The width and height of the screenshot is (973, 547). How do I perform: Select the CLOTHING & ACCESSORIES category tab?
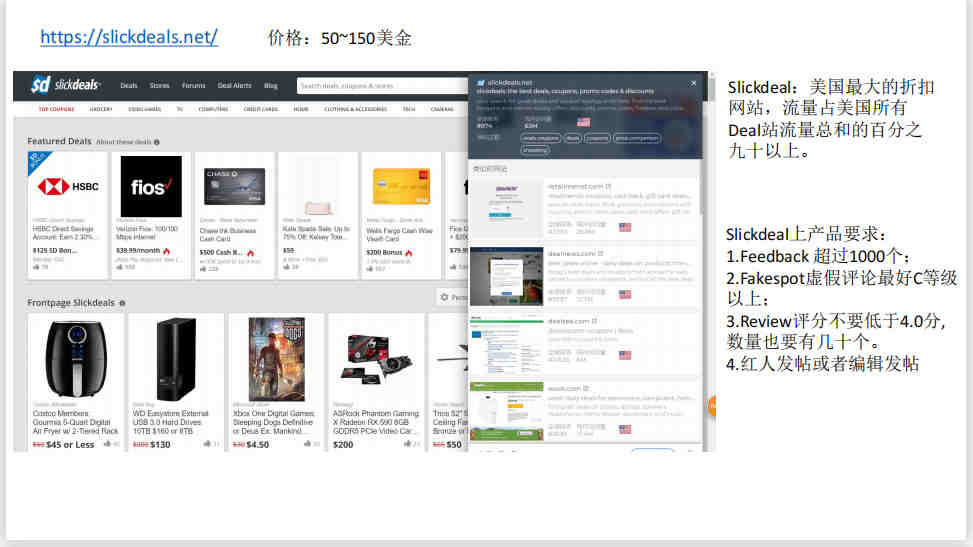pyautogui.click(x=356, y=109)
